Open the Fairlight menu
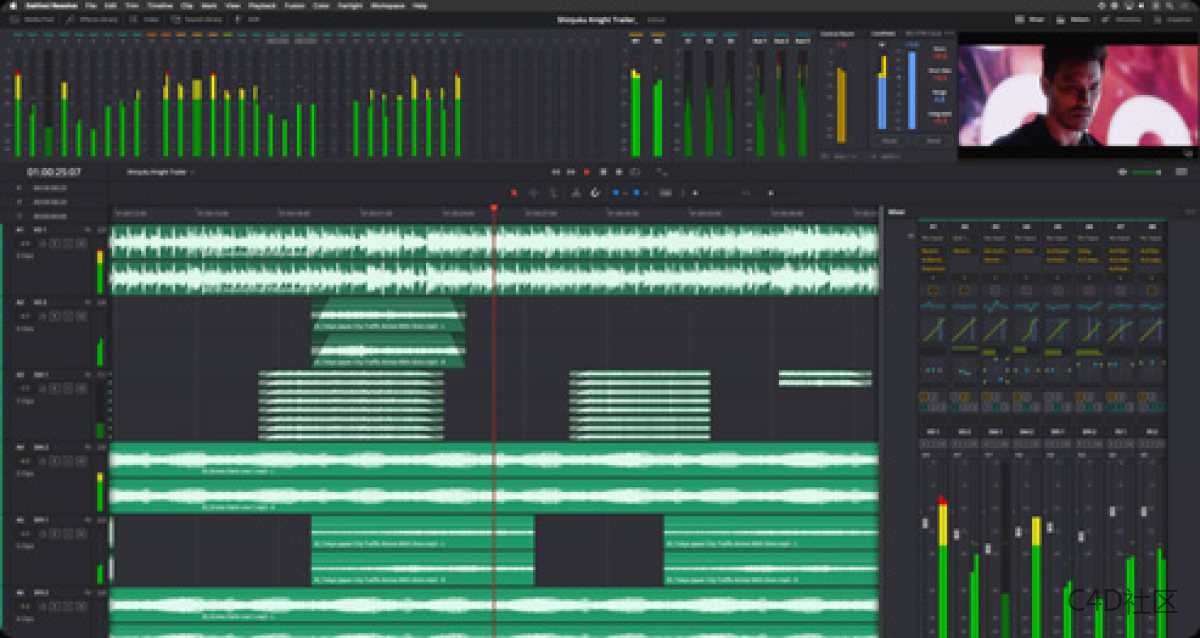Screen dimensions: 1200x638 coord(350,5)
